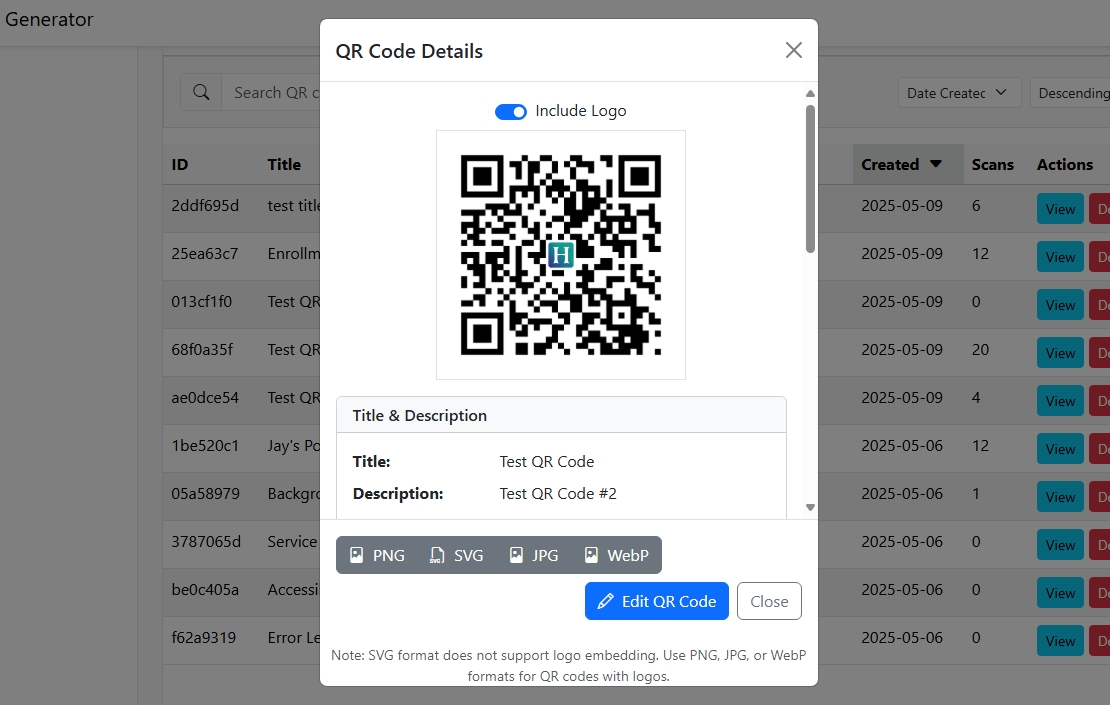View the QR code 2ddf695d row
Screen dimensions: 1110x705
point(1060,209)
